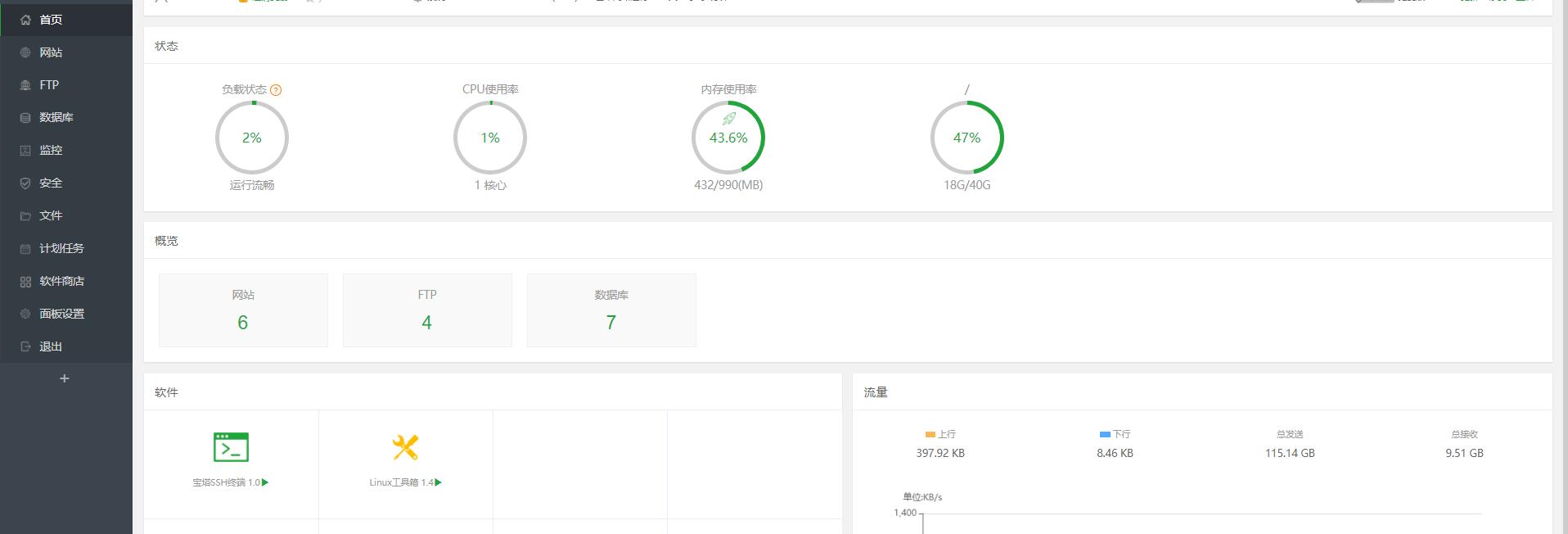Click the 1 核心 text
The width and height of the screenshot is (1568, 534).
point(490,185)
